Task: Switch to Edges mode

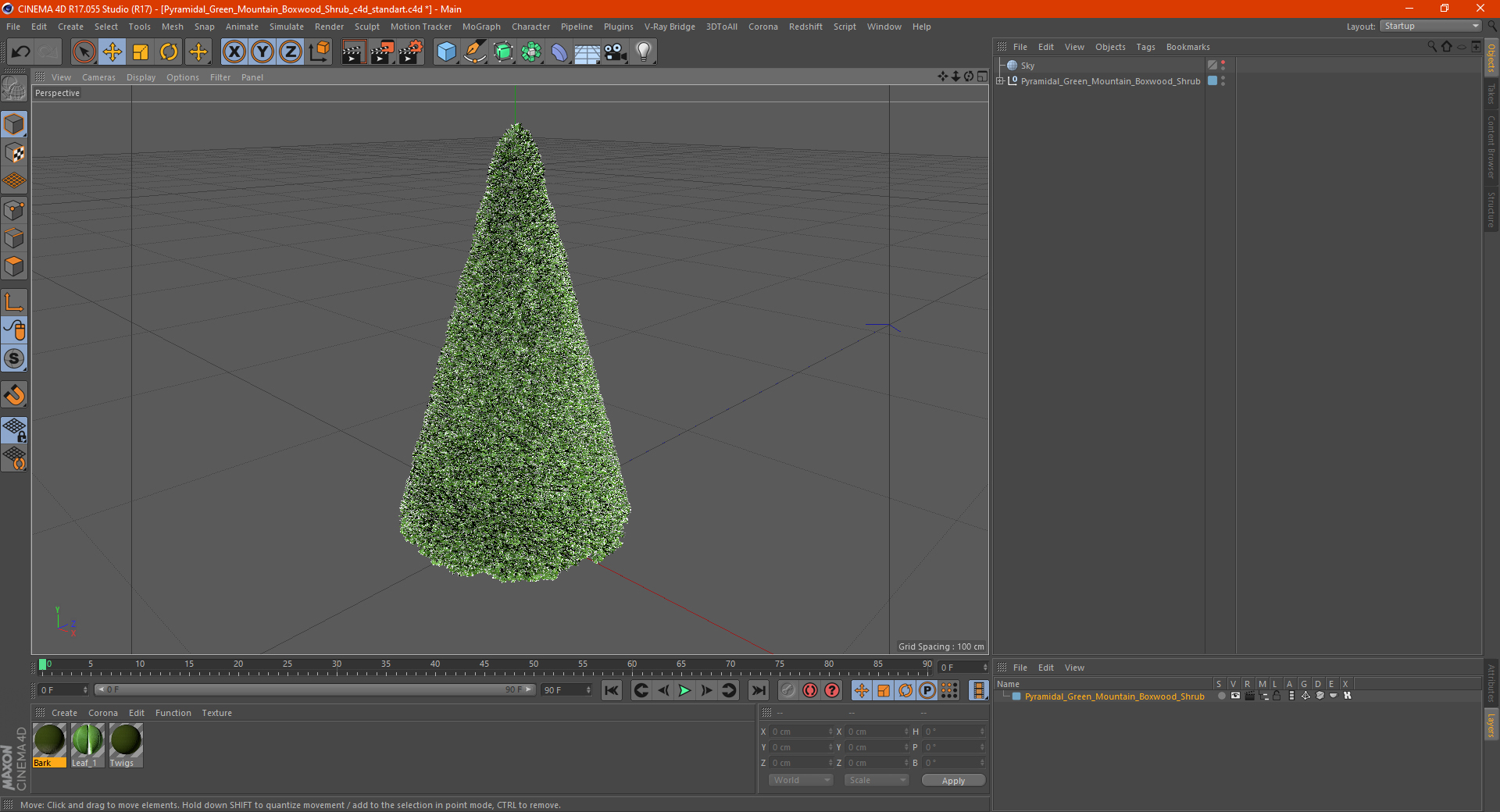Action: 14,238
